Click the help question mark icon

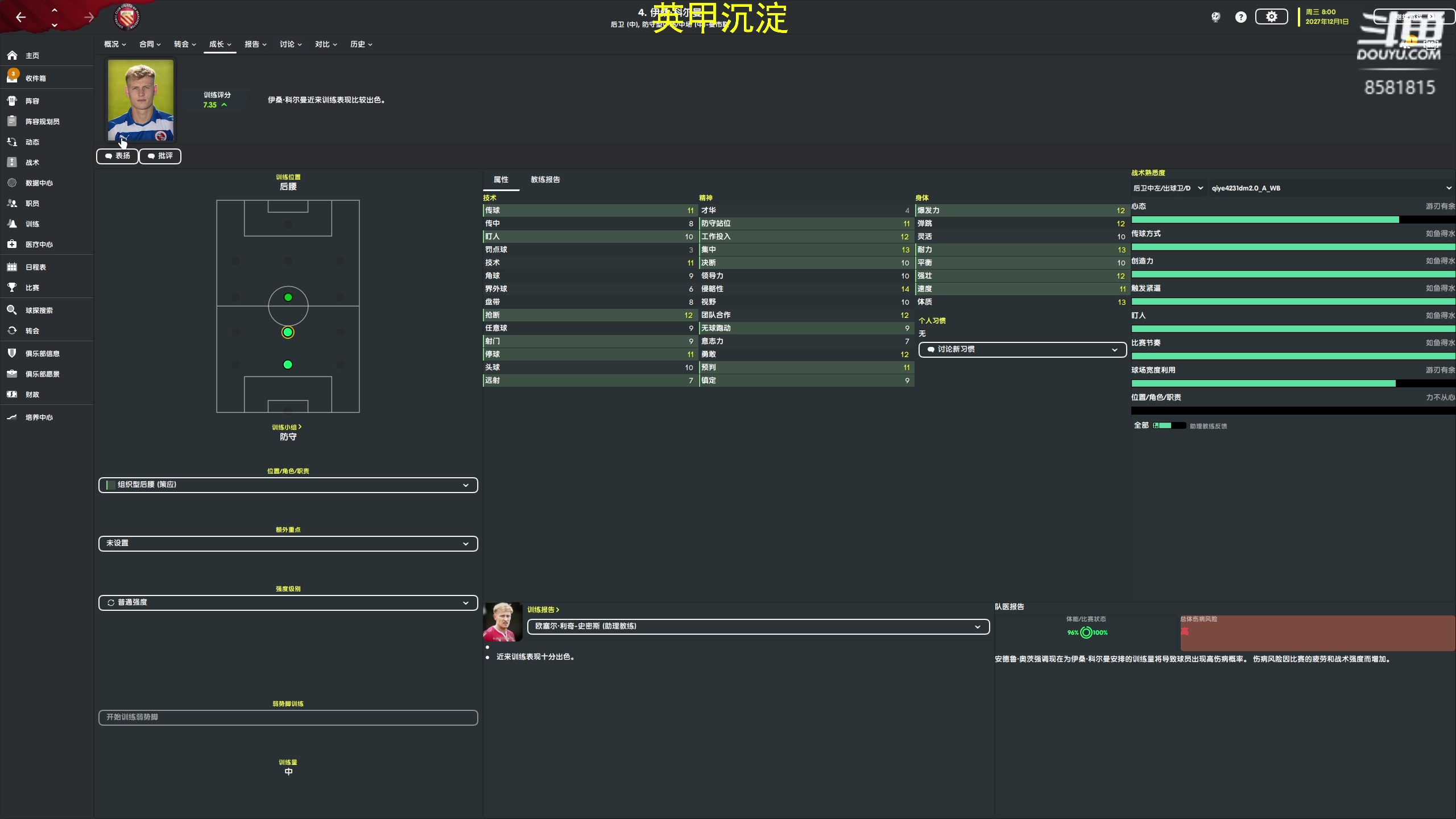(1240, 17)
